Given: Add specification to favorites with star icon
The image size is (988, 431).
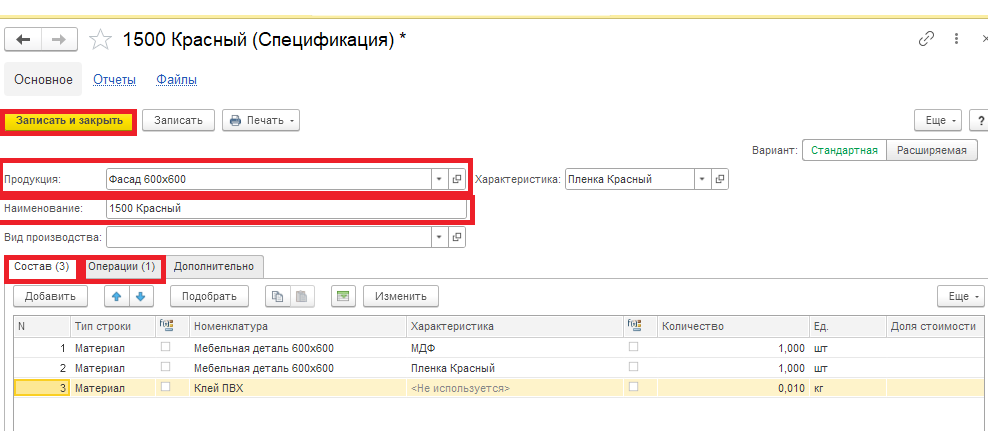Looking at the screenshot, I should (x=100, y=40).
